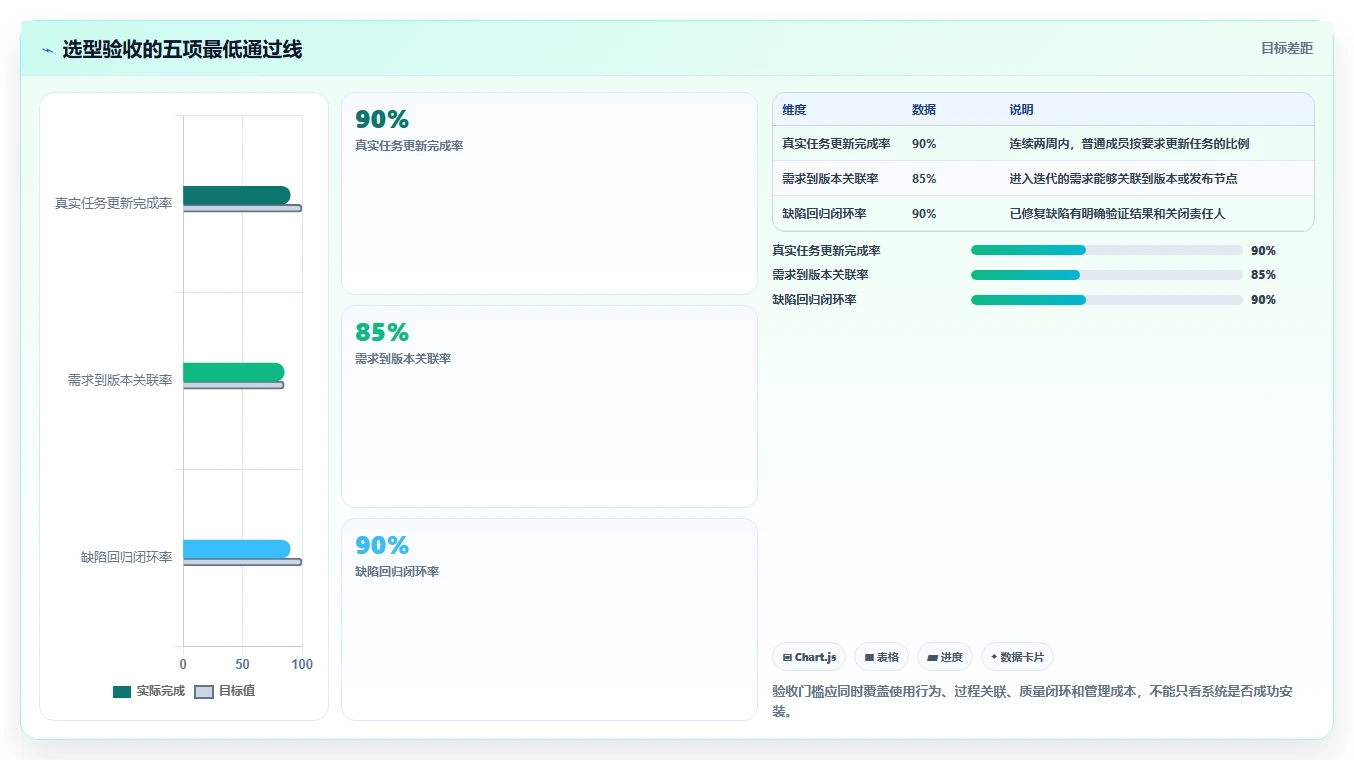Open the 85% 需求到版本关联率 data card
This screenshot has height=760, width=1354.
(549, 407)
